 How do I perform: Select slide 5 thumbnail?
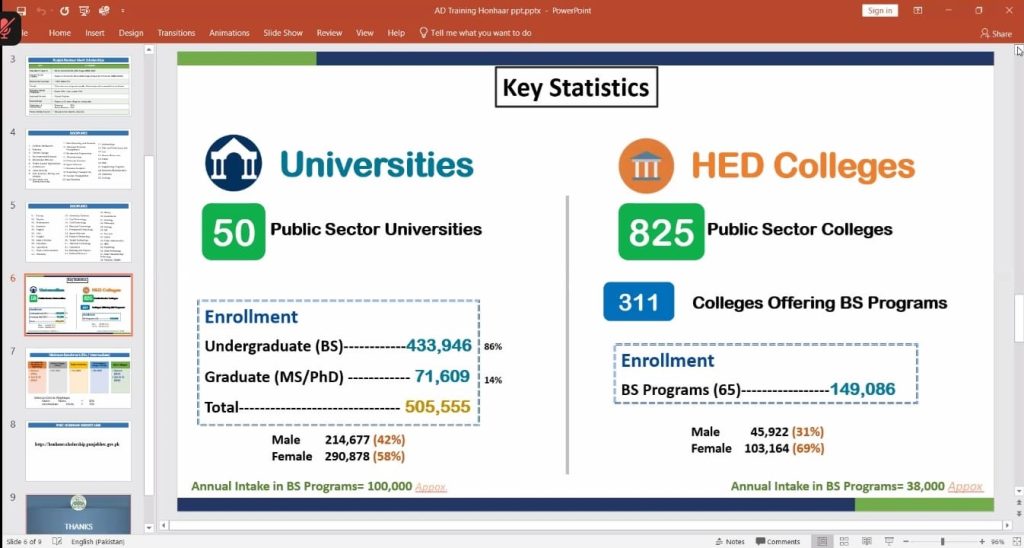pos(78,232)
